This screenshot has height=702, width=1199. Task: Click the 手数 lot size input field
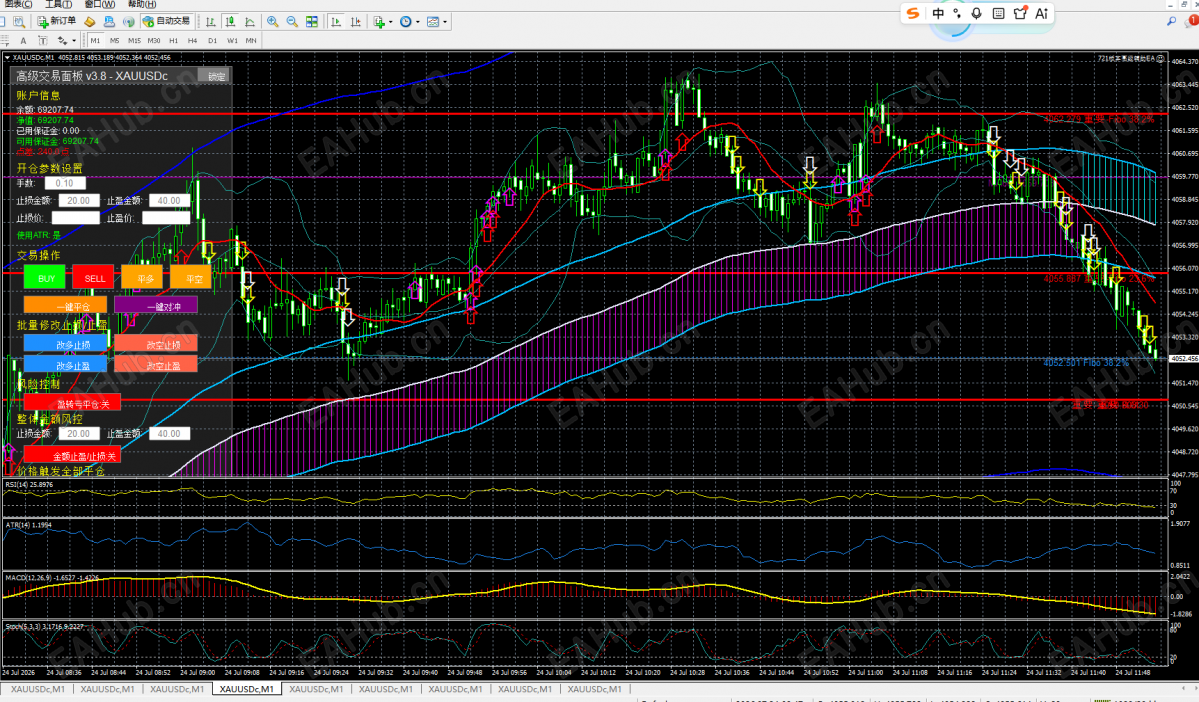point(65,183)
